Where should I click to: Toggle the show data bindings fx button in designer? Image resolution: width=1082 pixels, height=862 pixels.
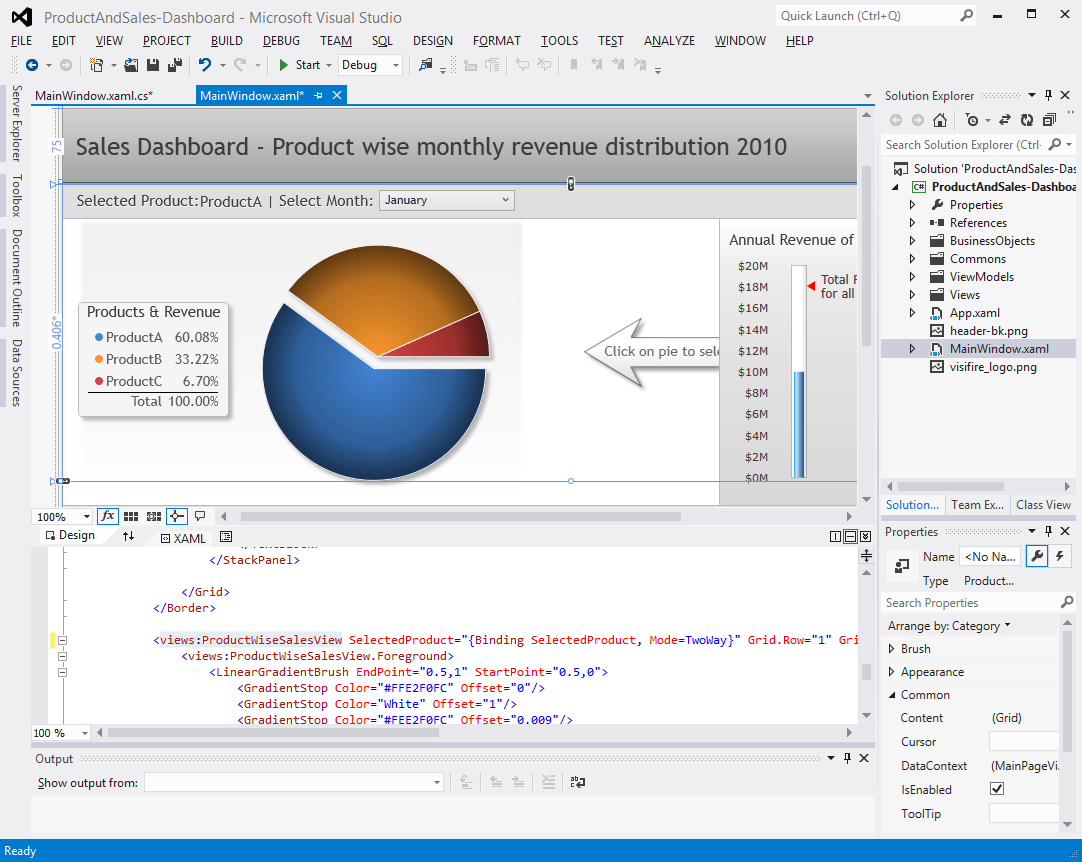pyautogui.click(x=107, y=516)
